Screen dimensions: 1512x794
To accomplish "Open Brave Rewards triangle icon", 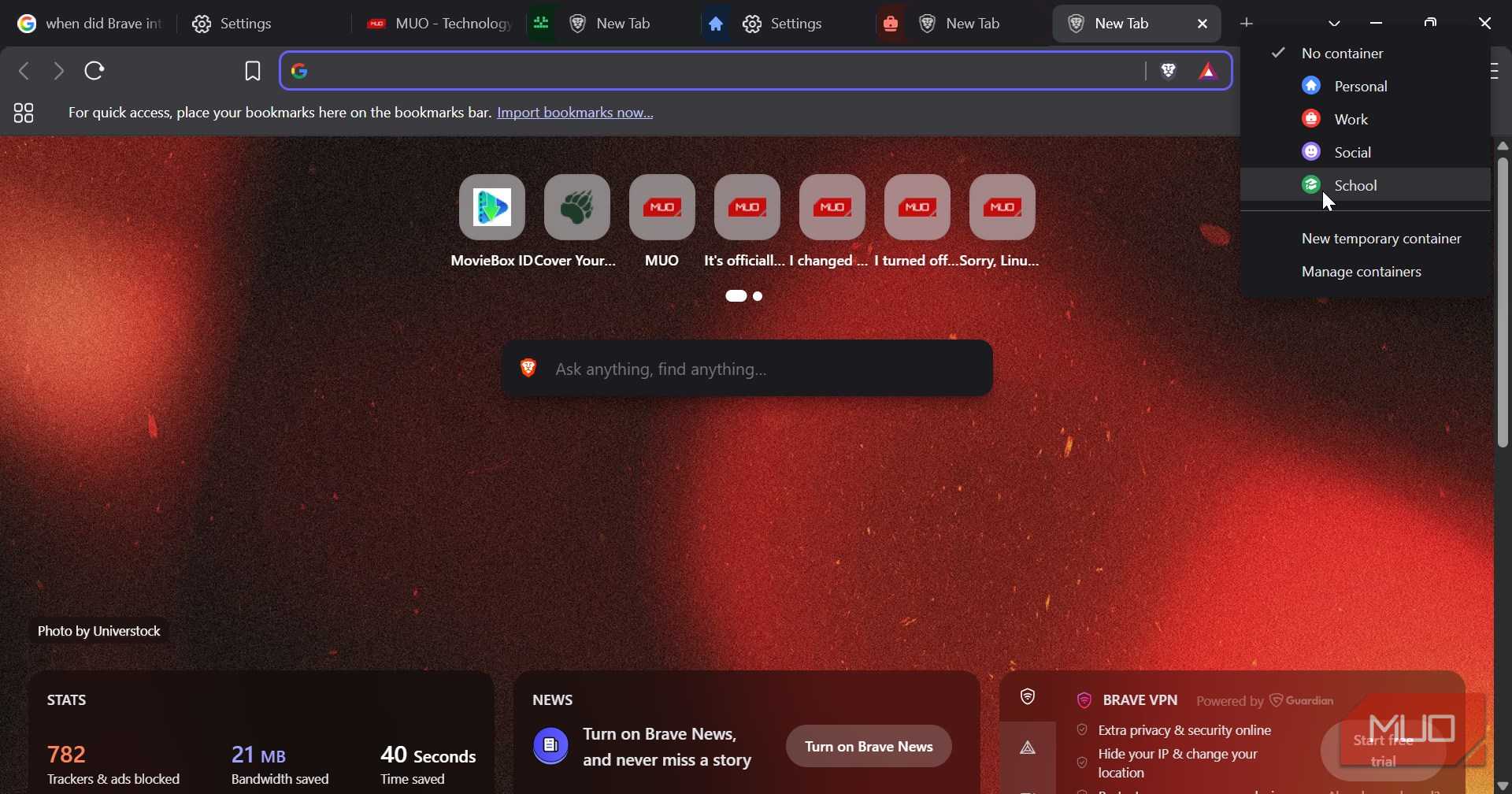I will (x=1209, y=72).
